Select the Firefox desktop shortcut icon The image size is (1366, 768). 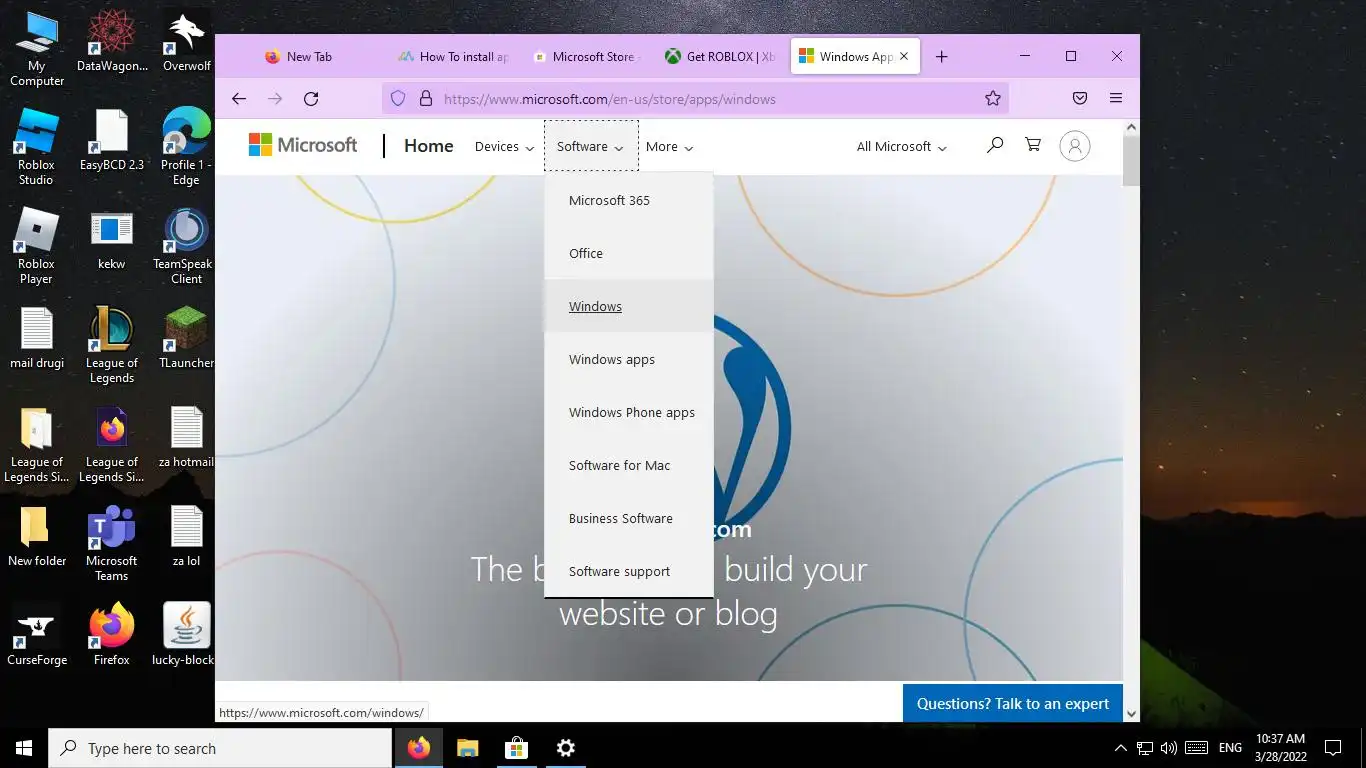click(111, 635)
